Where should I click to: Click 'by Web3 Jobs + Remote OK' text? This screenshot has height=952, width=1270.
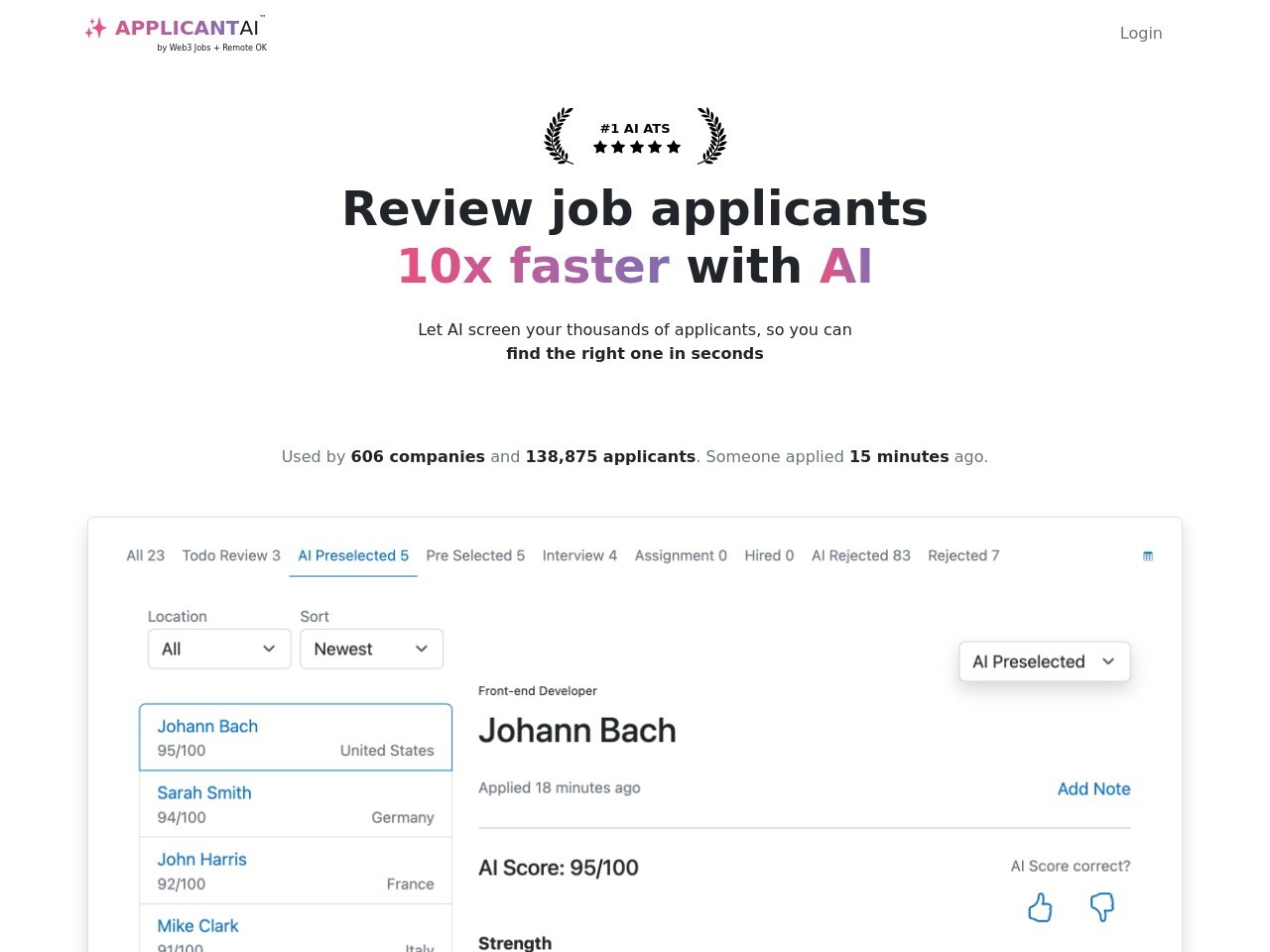[212, 48]
